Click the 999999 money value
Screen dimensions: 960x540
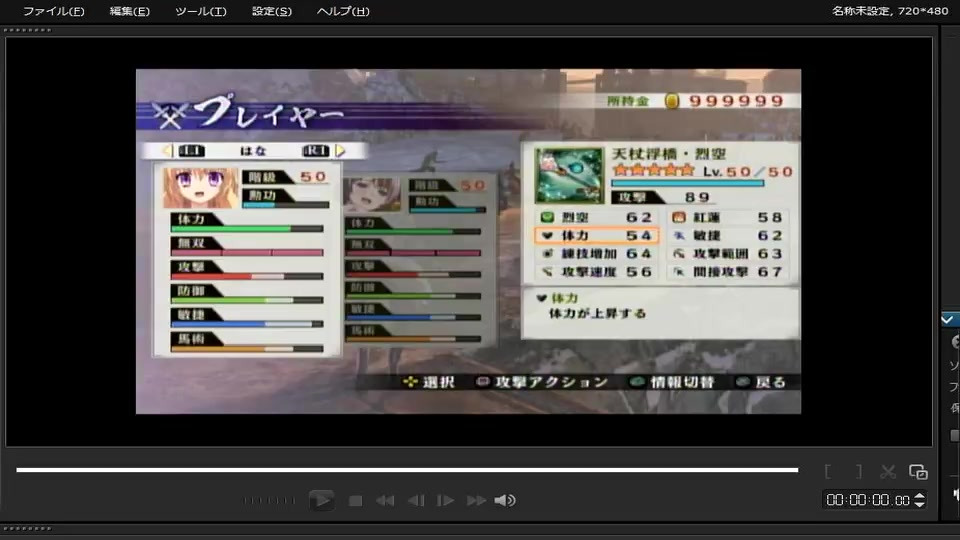click(736, 101)
